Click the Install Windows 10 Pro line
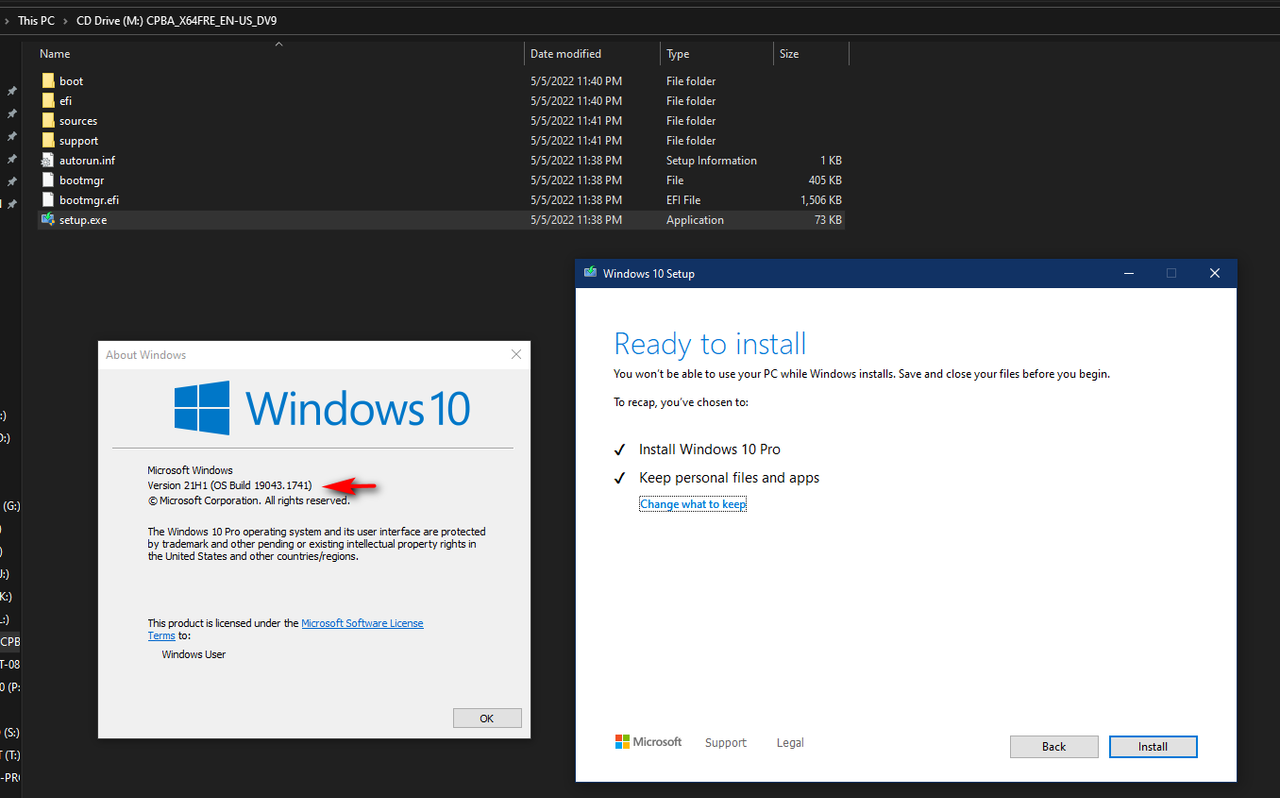Viewport: 1280px width, 798px height. 710,449
